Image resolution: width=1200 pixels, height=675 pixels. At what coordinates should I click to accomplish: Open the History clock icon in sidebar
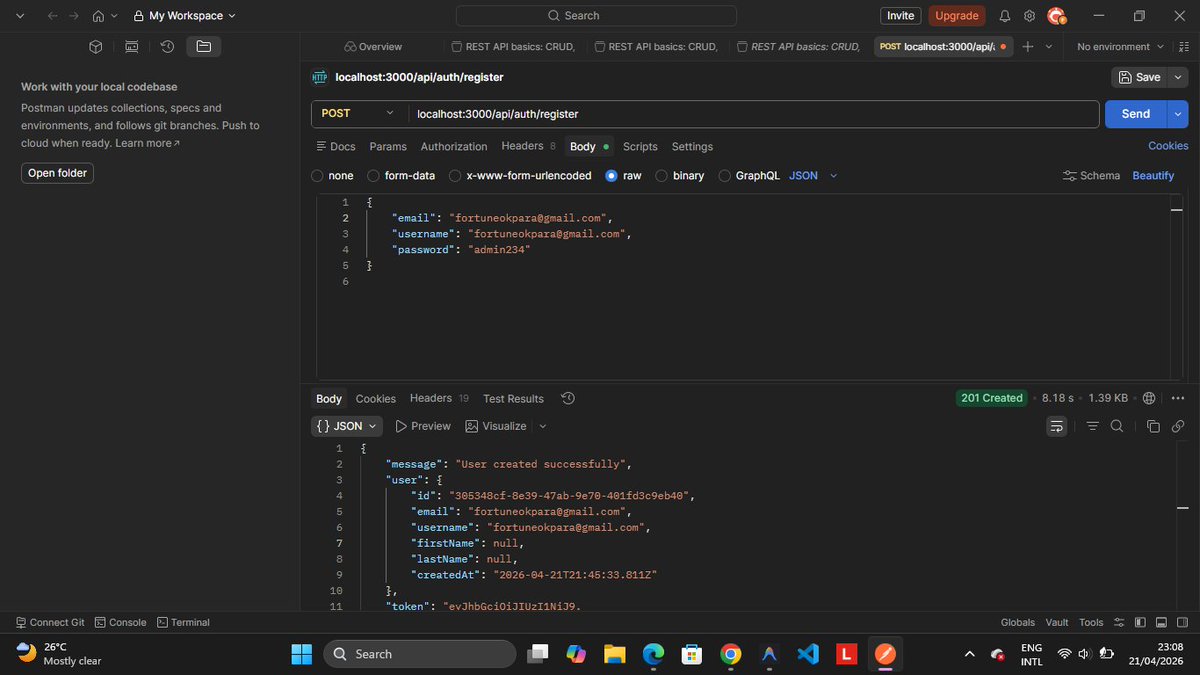point(168,47)
